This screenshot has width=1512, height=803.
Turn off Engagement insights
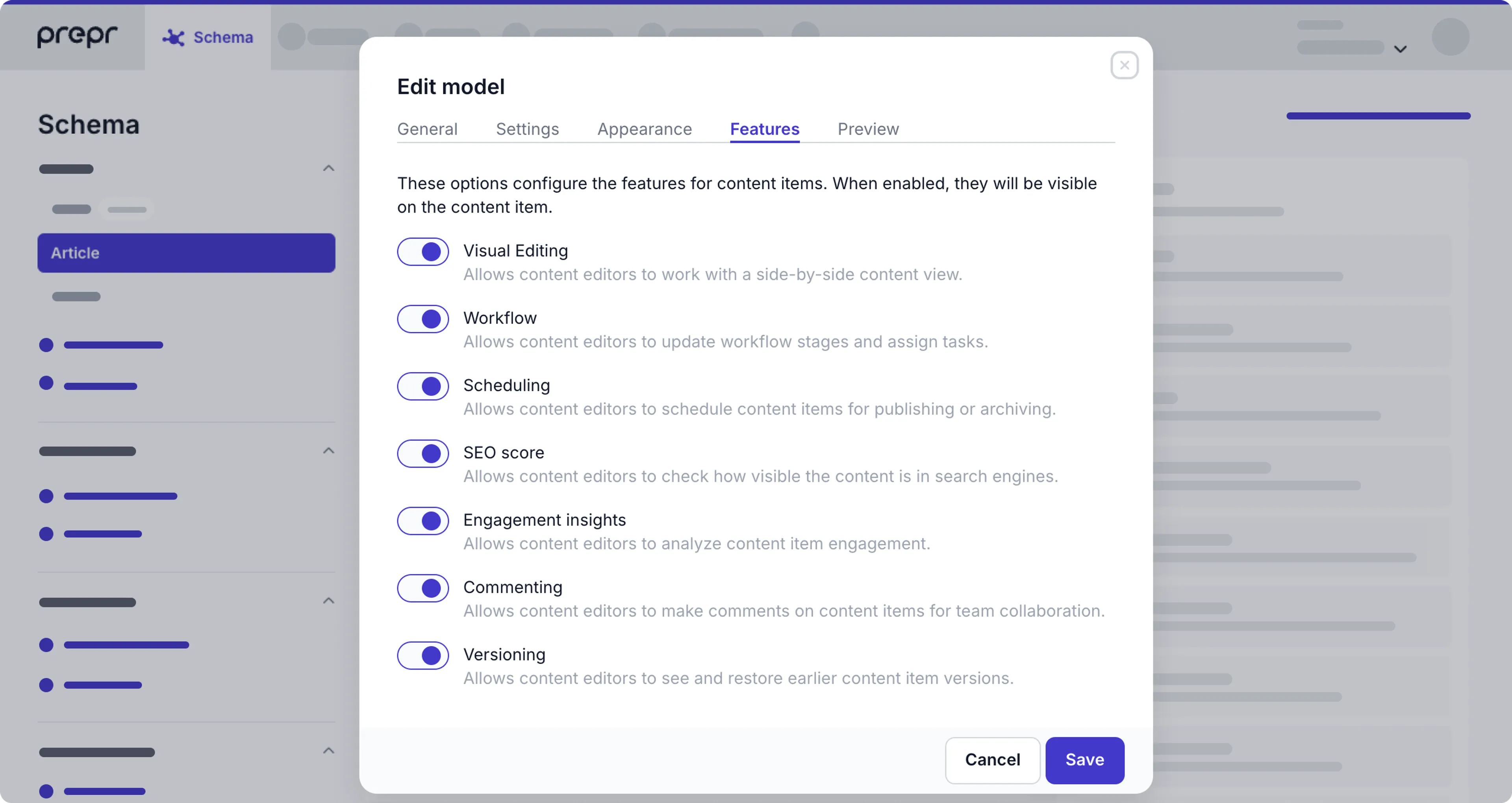pos(422,521)
